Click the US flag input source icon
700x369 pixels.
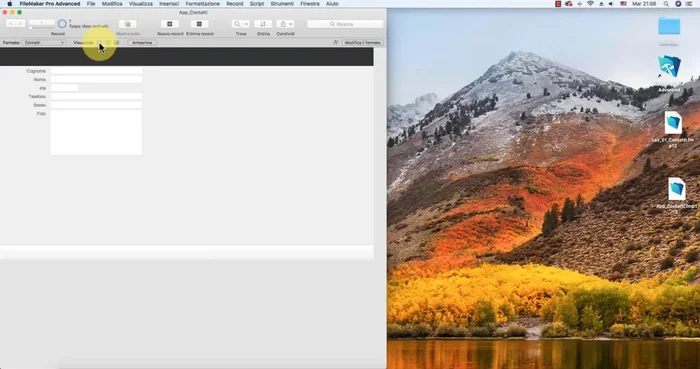[623, 4]
